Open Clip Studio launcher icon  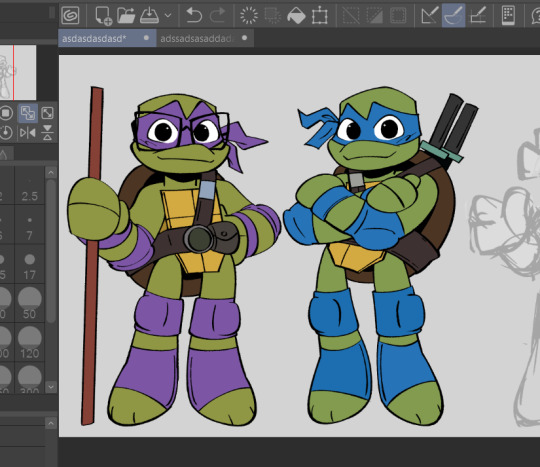pyautogui.click(x=70, y=15)
